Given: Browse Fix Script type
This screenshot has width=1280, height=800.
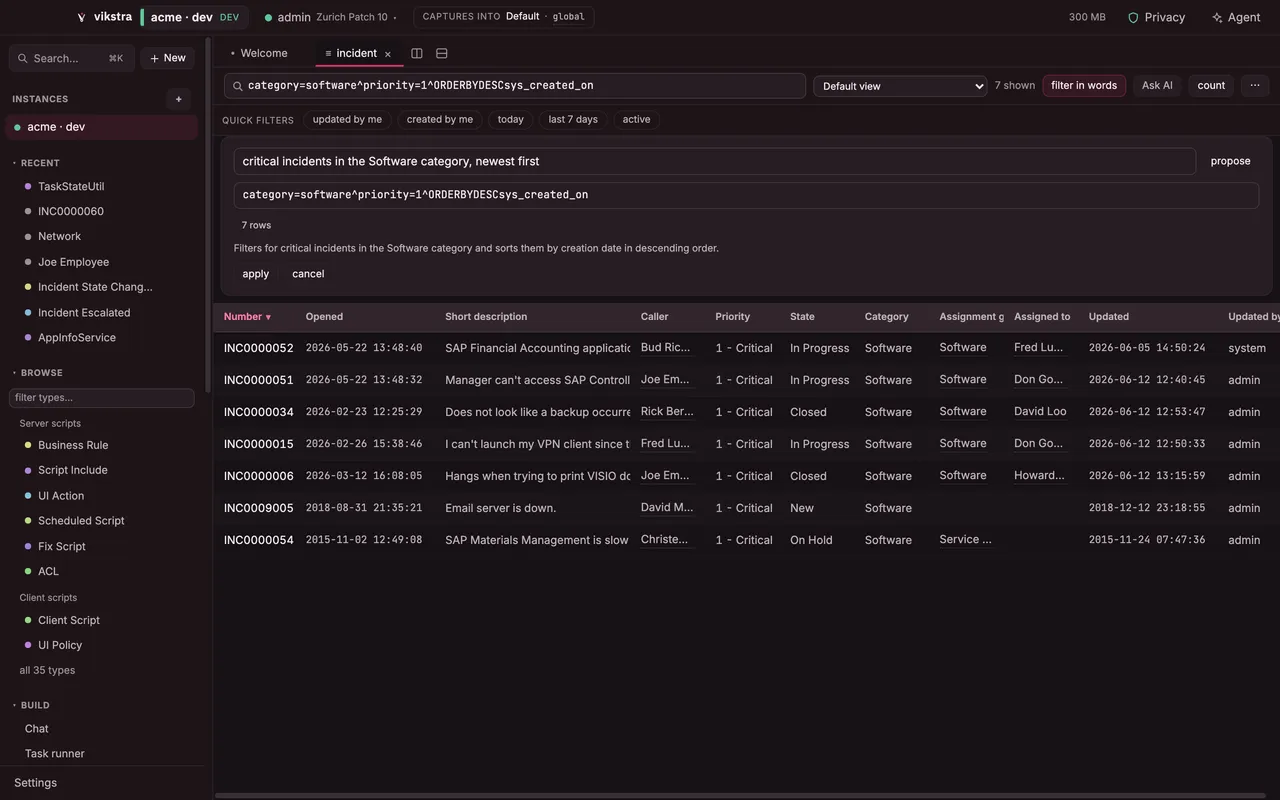Looking at the screenshot, I should point(62,547).
